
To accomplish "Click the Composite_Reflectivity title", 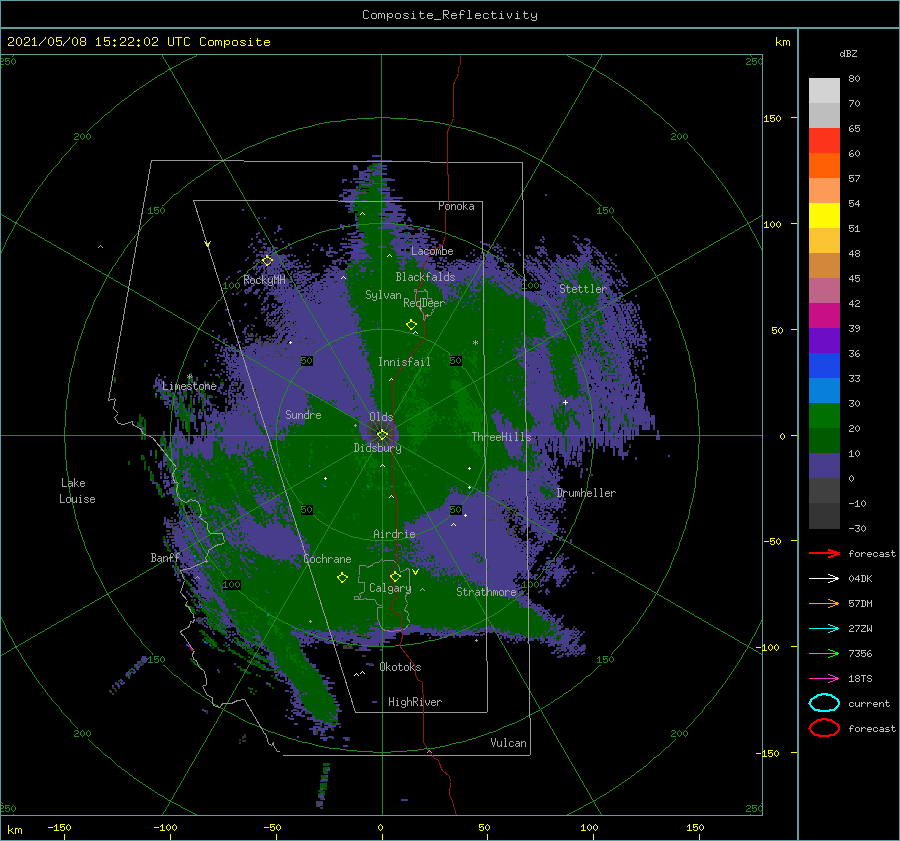I will point(449,15).
